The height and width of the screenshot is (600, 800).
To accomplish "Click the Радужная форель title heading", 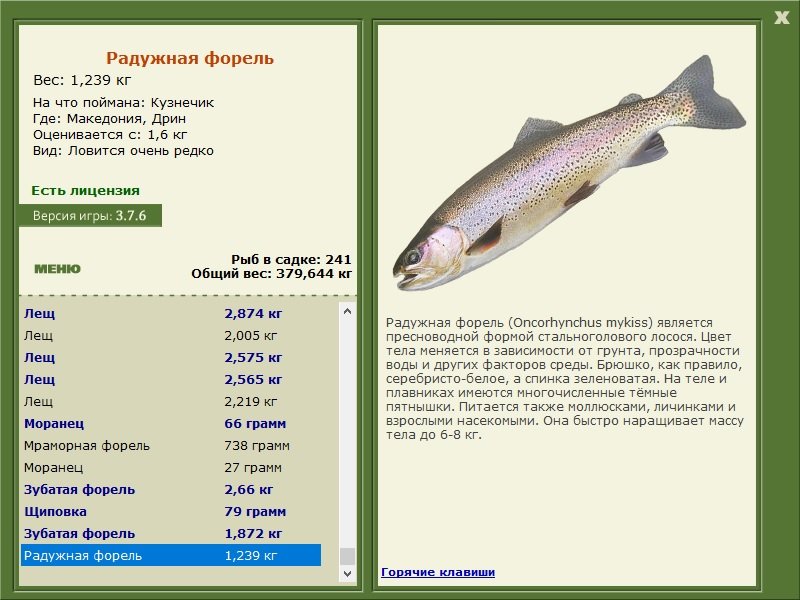I will (190, 58).
